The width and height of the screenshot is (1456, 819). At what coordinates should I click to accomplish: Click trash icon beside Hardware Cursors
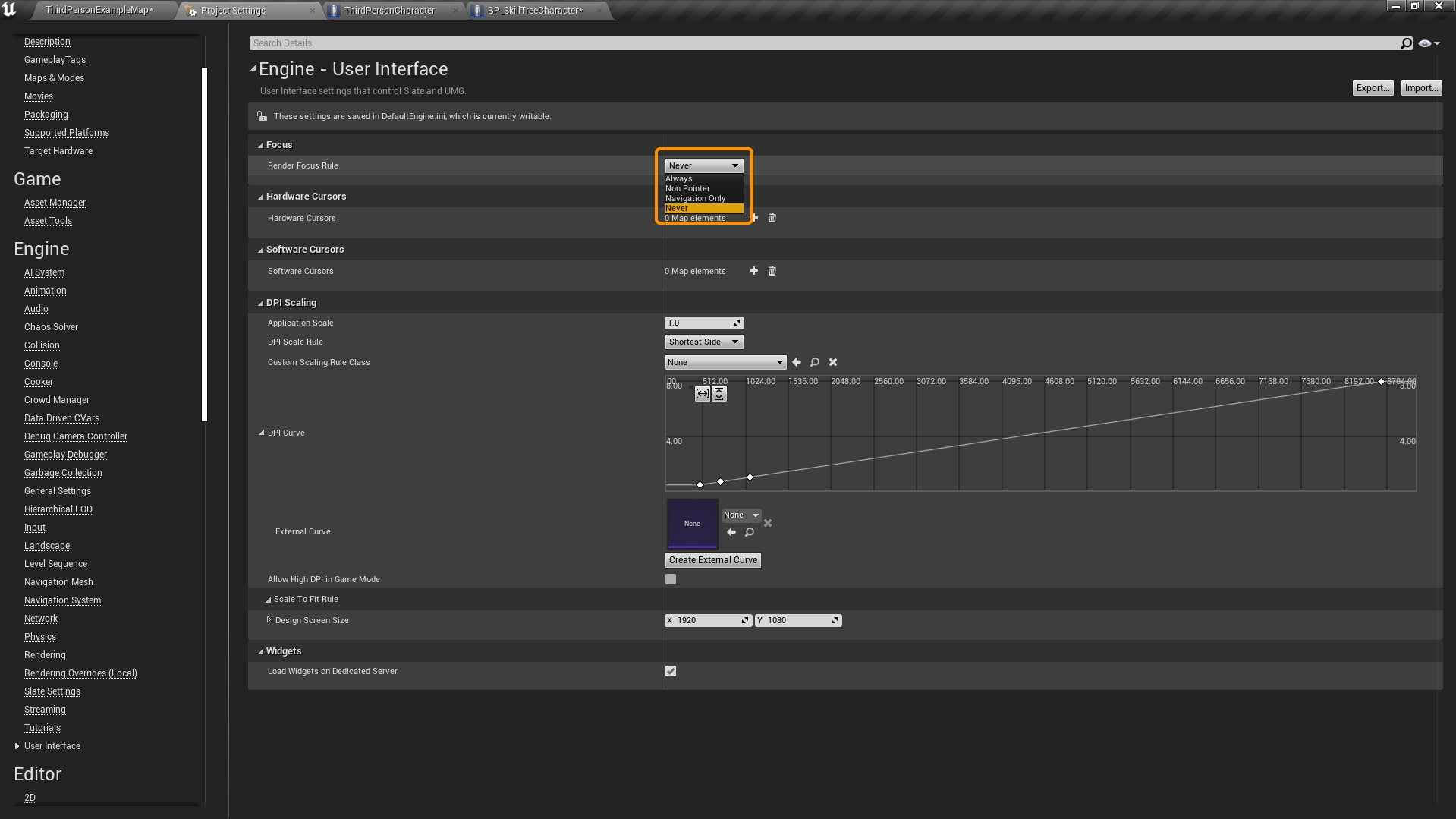coord(772,218)
